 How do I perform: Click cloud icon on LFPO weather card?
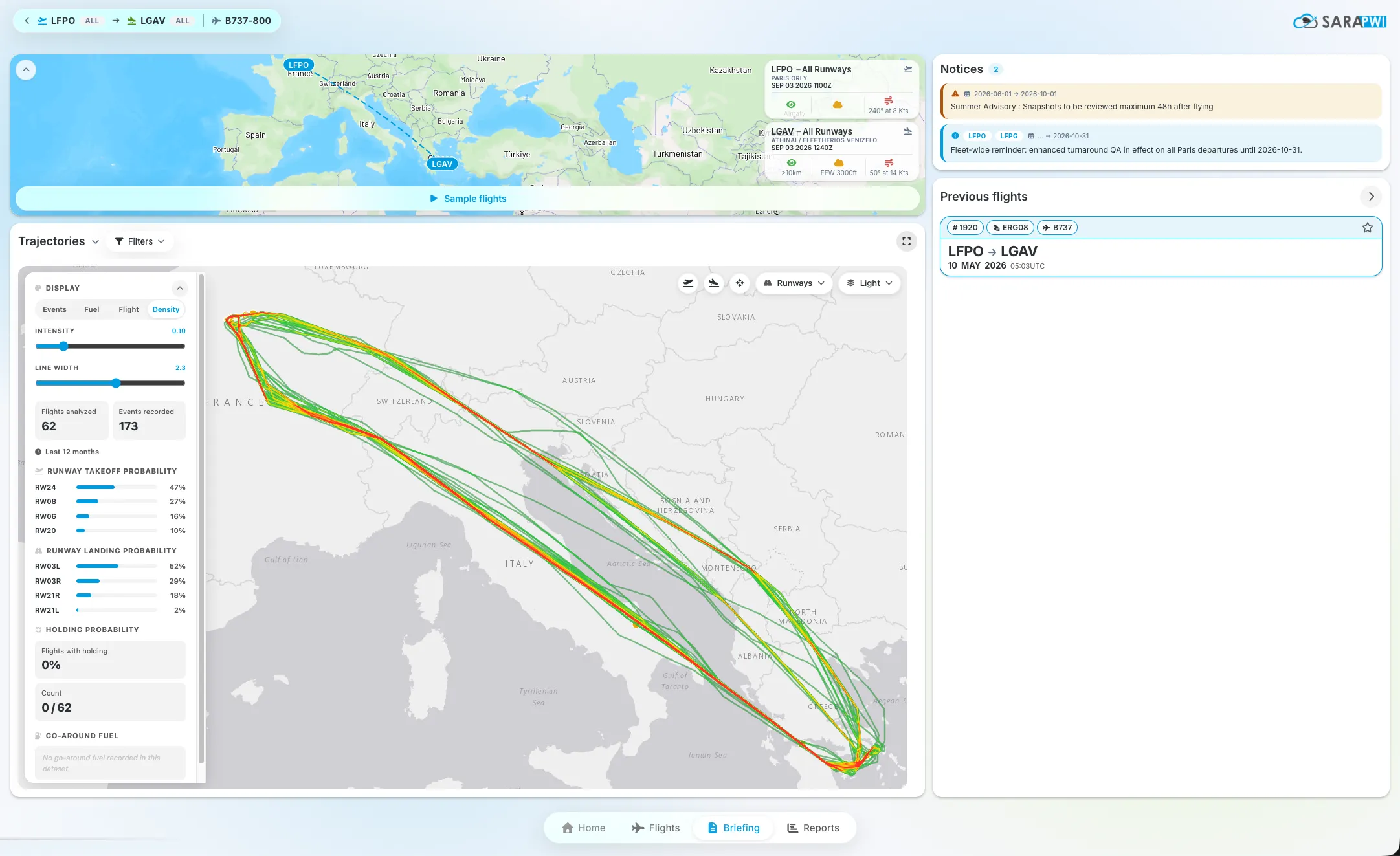[x=838, y=104]
